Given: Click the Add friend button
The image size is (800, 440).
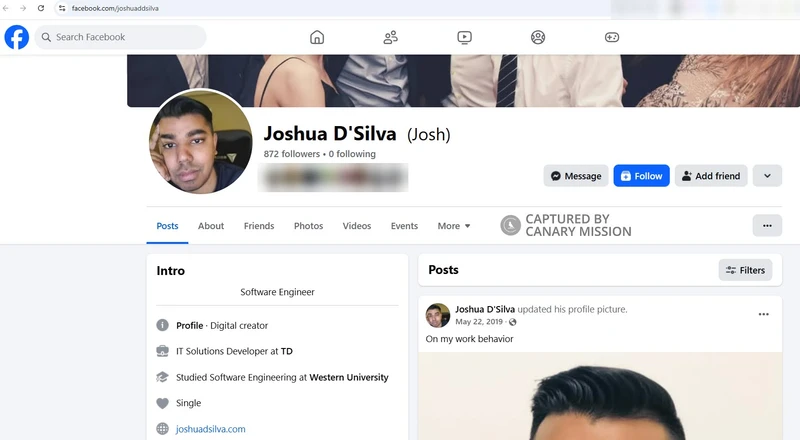Looking at the screenshot, I should pyautogui.click(x=711, y=176).
